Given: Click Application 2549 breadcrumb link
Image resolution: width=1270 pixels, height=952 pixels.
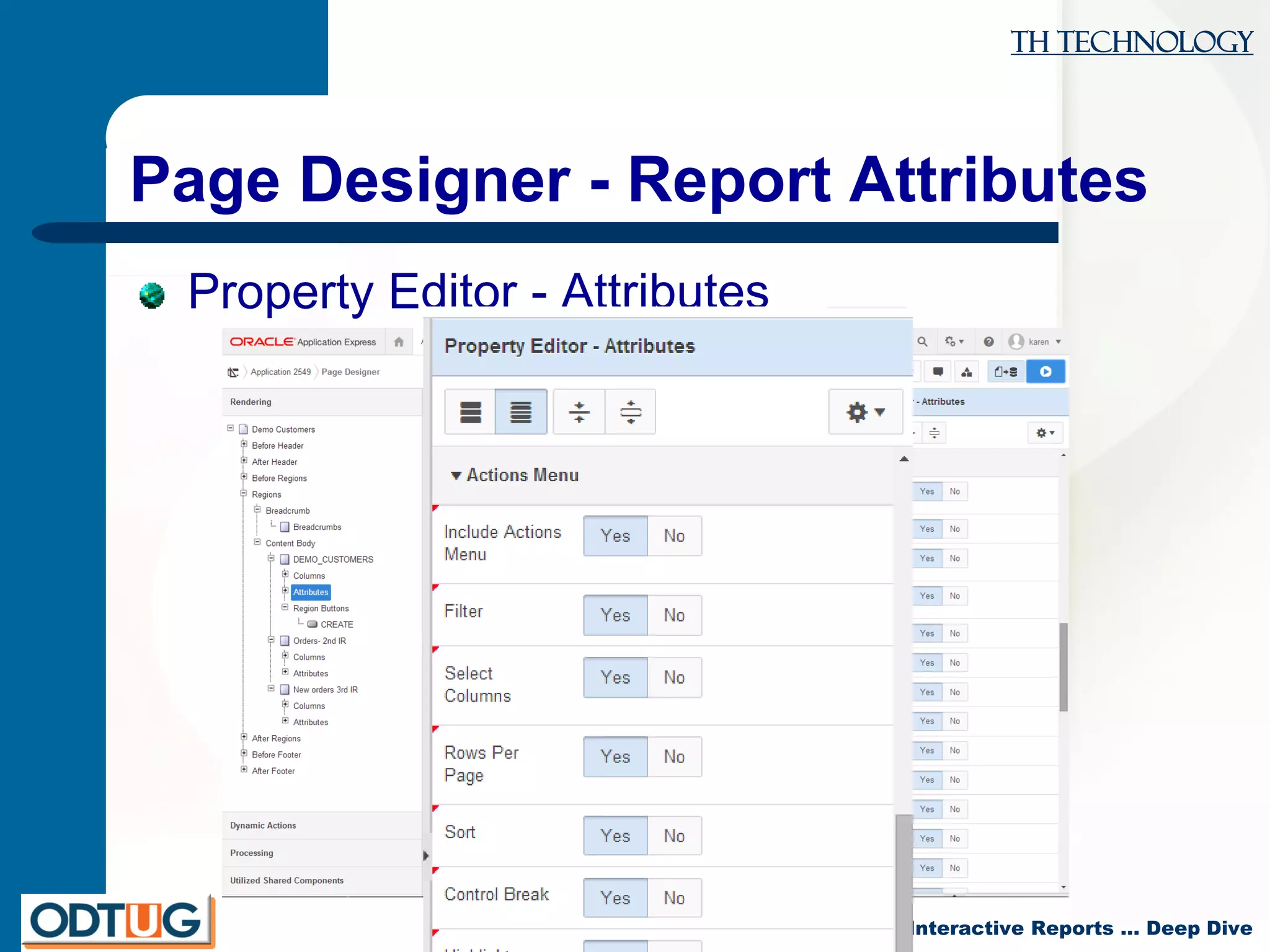Looking at the screenshot, I should (280, 372).
